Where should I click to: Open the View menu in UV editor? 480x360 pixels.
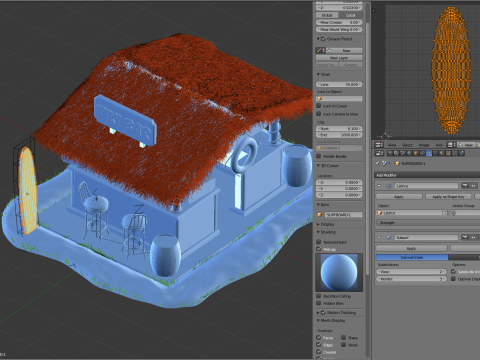[x=392, y=145]
